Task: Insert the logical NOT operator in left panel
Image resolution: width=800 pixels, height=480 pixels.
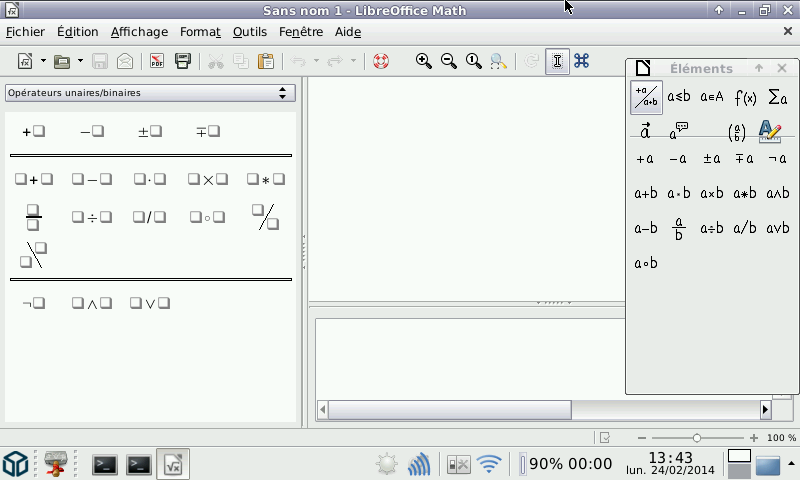Action: tap(34, 304)
